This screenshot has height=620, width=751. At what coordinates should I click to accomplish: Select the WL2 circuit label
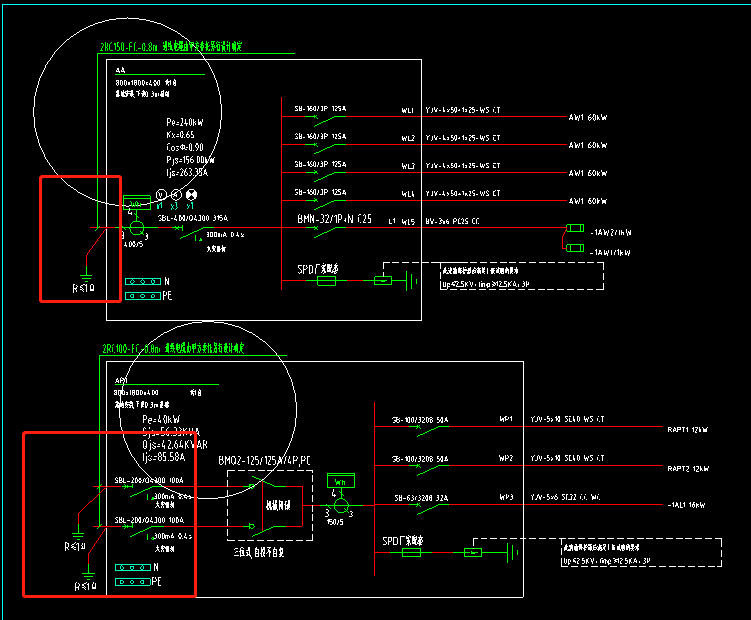click(x=408, y=138)
